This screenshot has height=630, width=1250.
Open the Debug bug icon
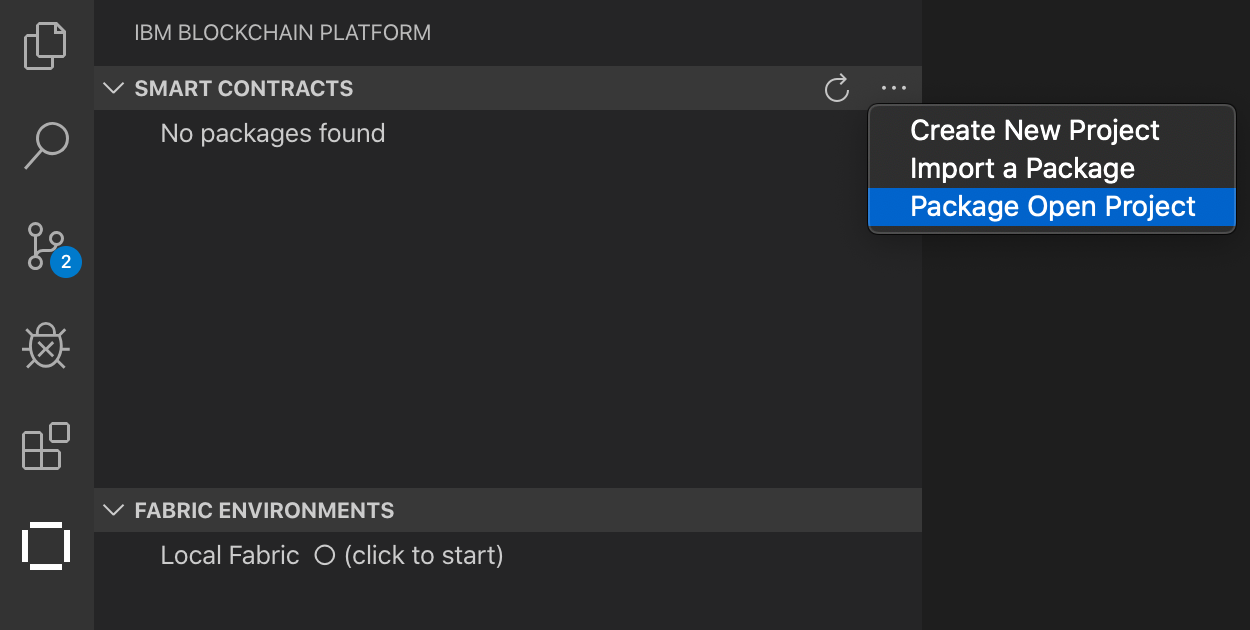[46, 346]
